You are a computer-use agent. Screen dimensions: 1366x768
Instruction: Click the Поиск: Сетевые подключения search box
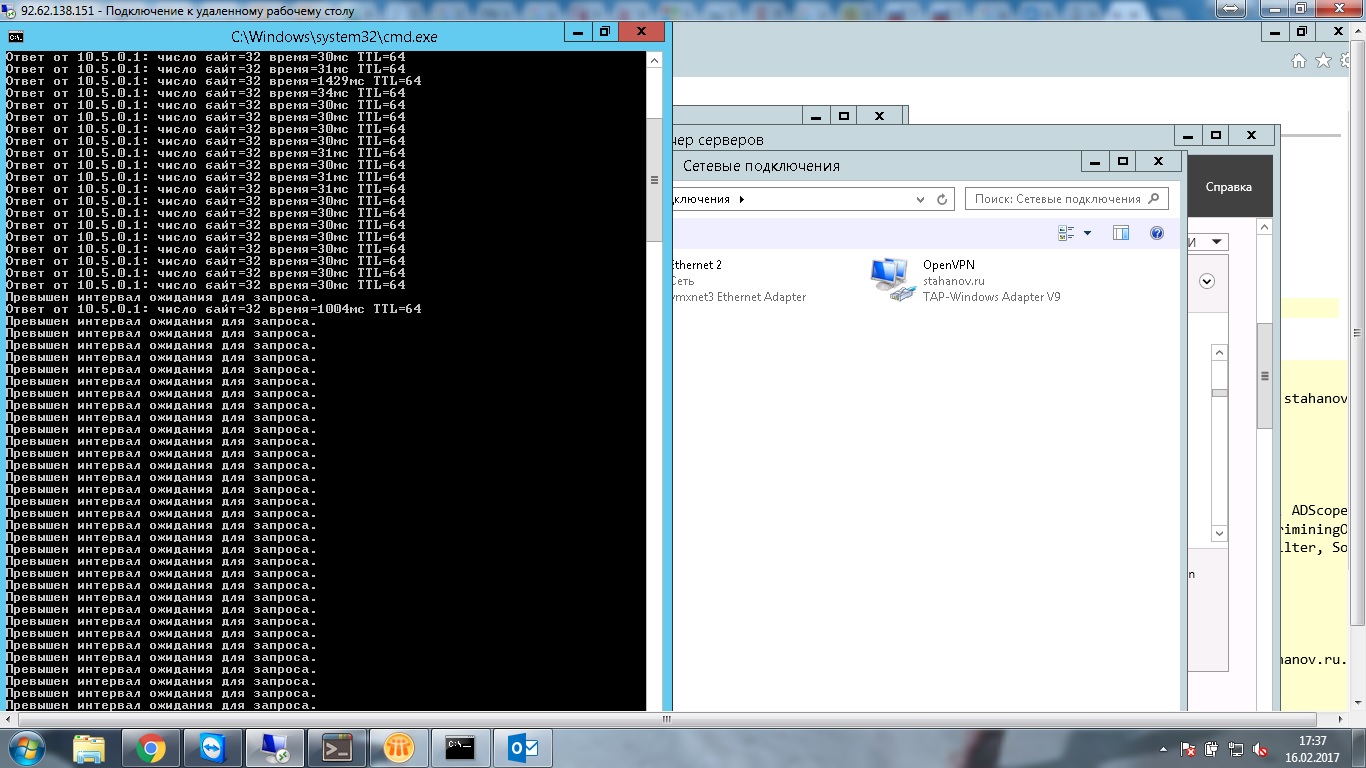1066,199
